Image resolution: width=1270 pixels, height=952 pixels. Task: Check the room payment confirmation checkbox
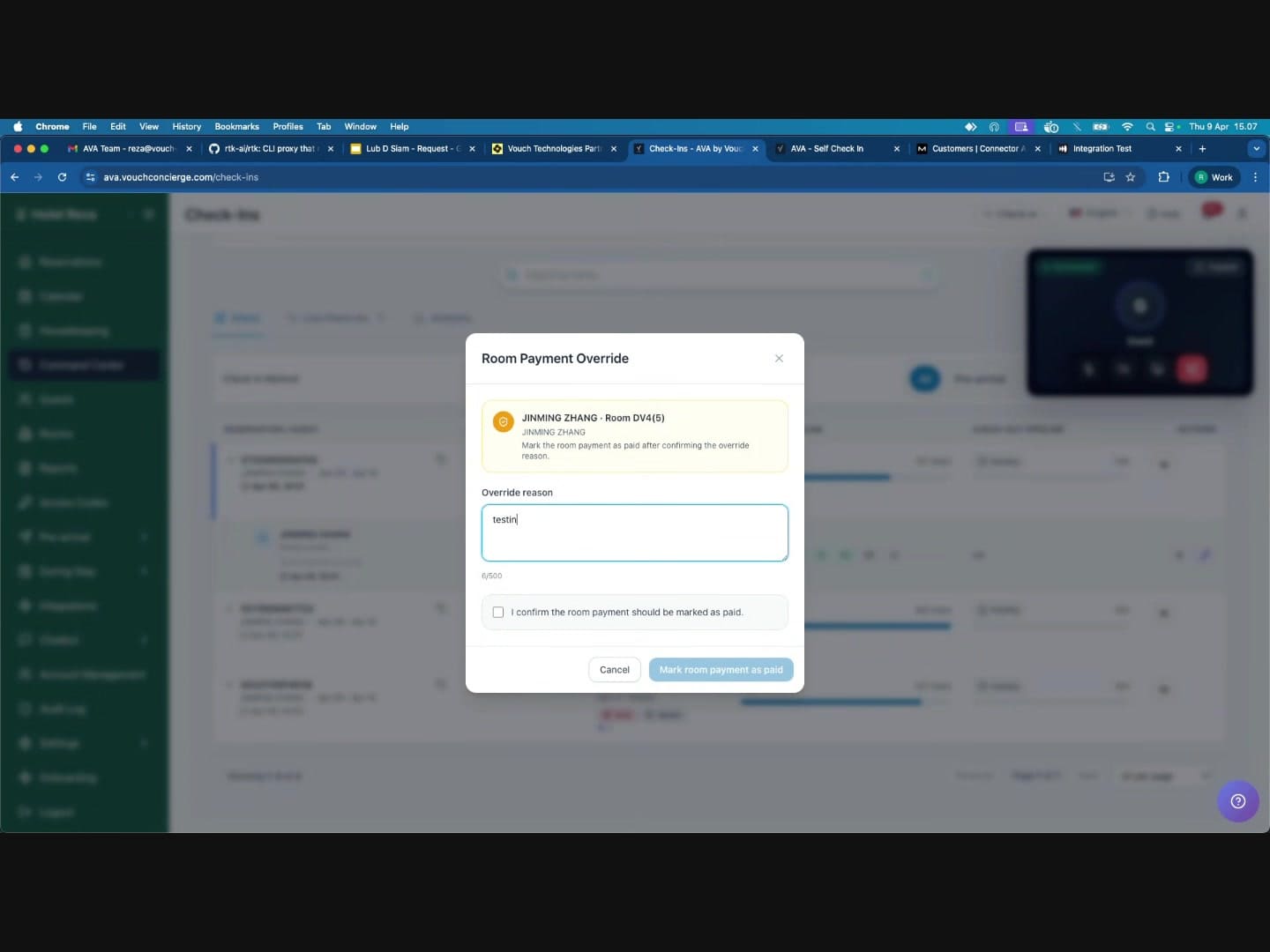[498, 612]
